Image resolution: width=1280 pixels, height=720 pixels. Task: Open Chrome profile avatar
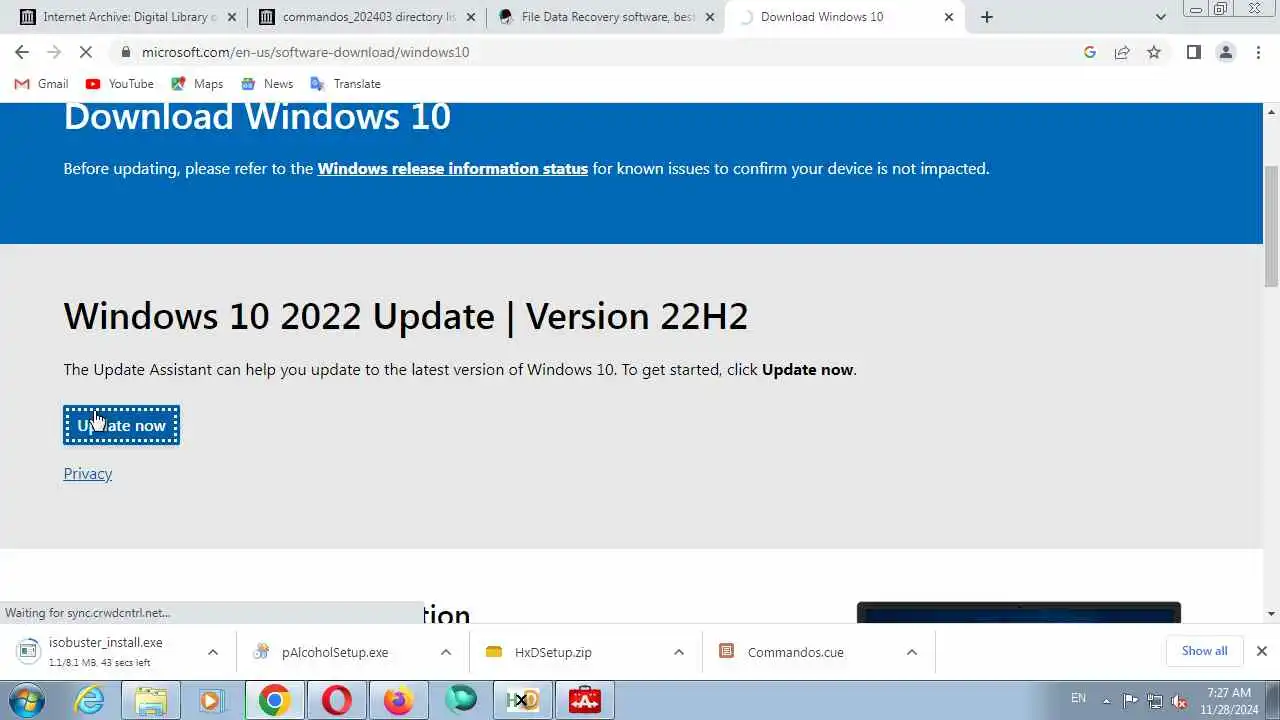pyautogui.click(x=1226, y=52)
